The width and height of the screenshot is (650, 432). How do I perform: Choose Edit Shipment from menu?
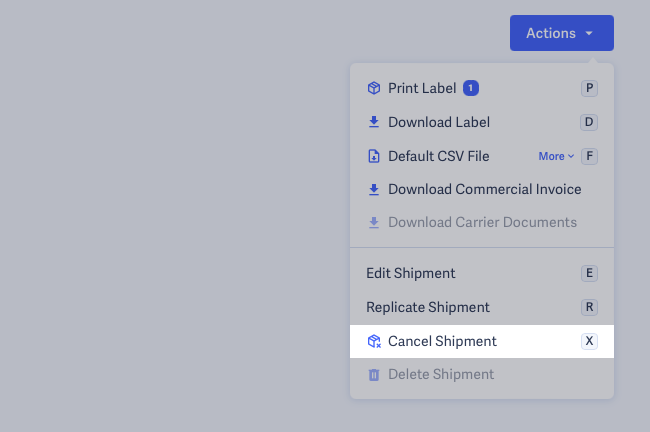[x=482, y=273]
